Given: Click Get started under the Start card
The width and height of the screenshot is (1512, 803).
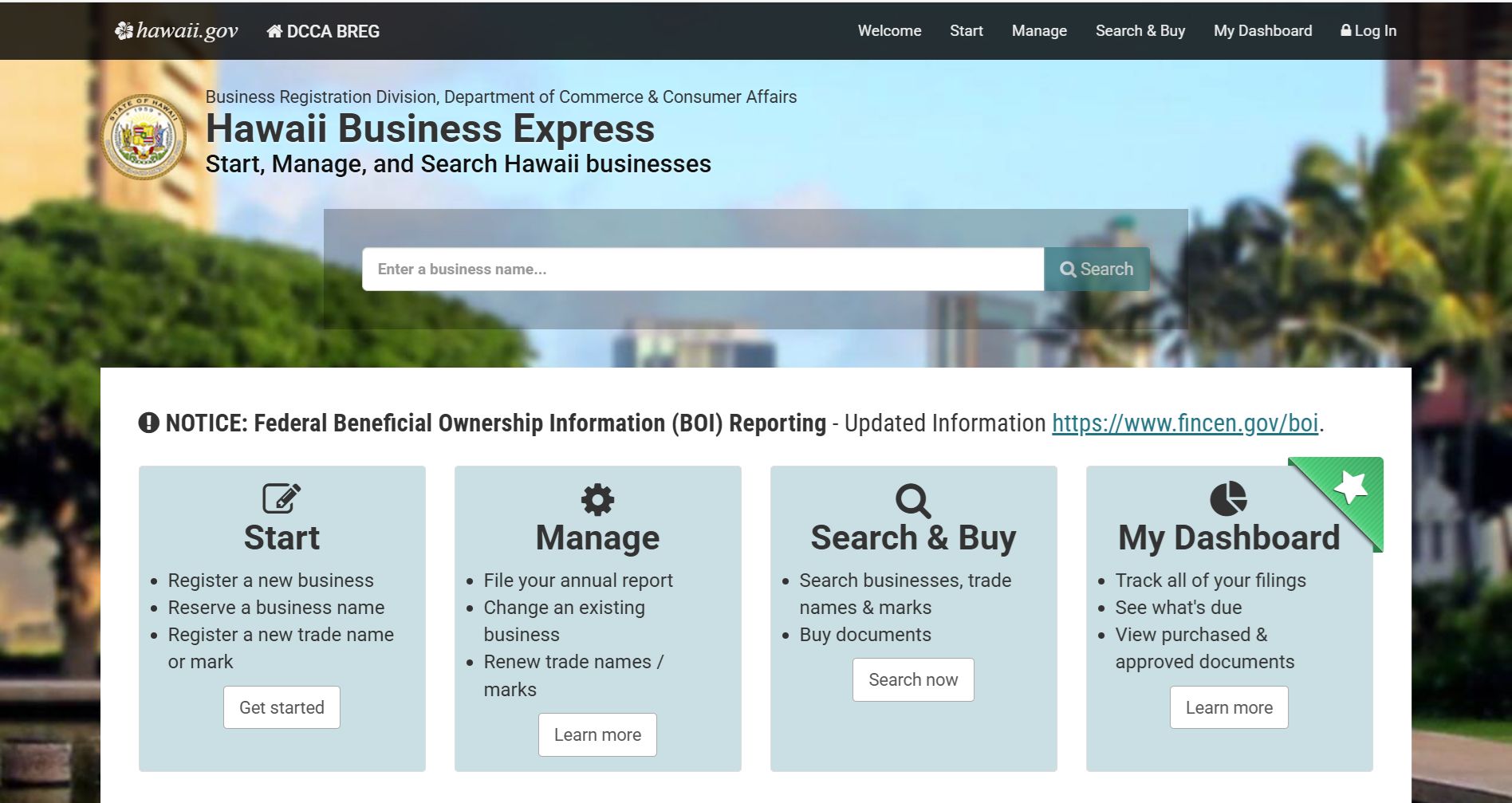Looking at the screenshot, I should click(281, 707).
